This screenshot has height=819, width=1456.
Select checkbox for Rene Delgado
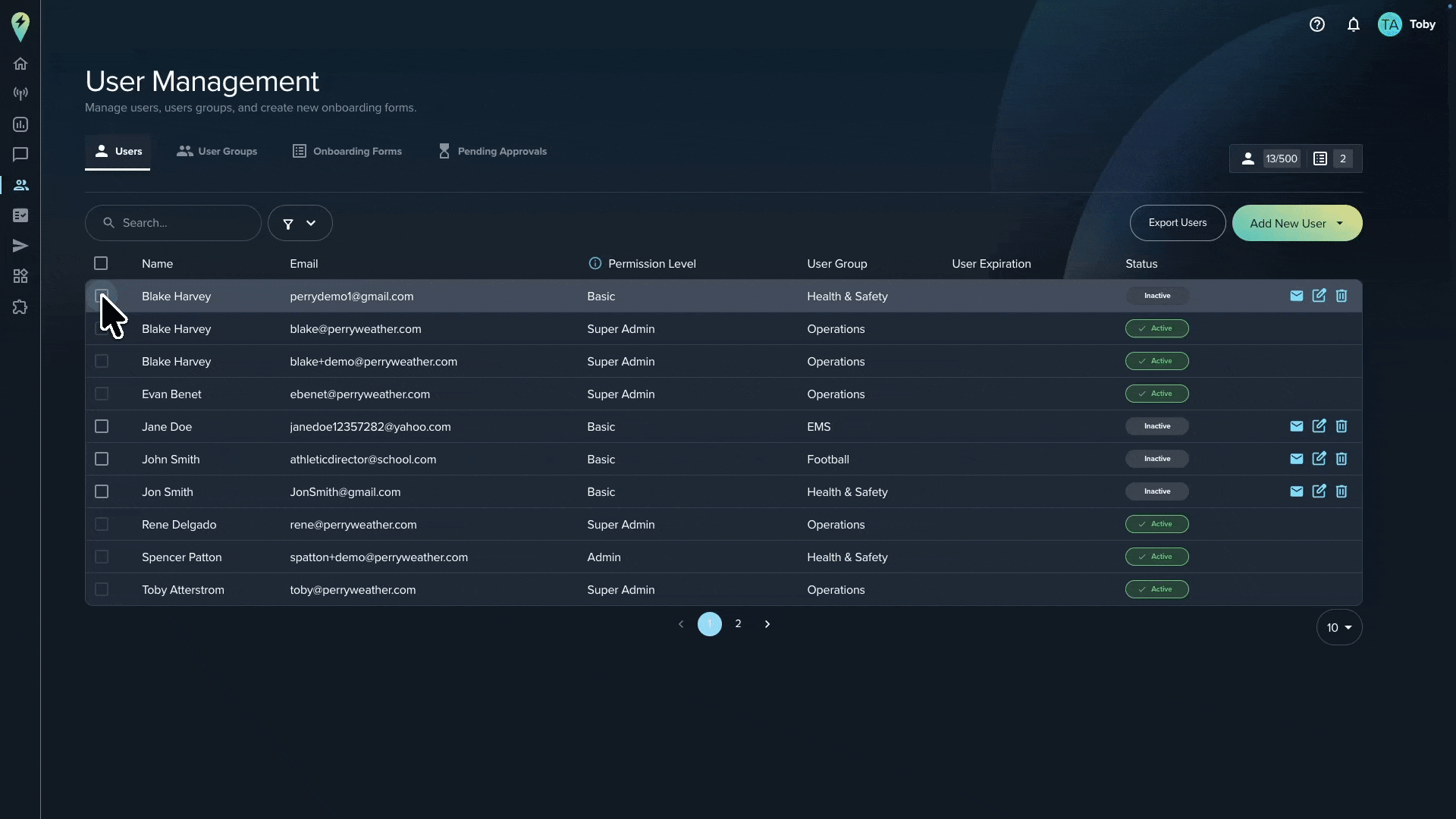pos(102,524)
